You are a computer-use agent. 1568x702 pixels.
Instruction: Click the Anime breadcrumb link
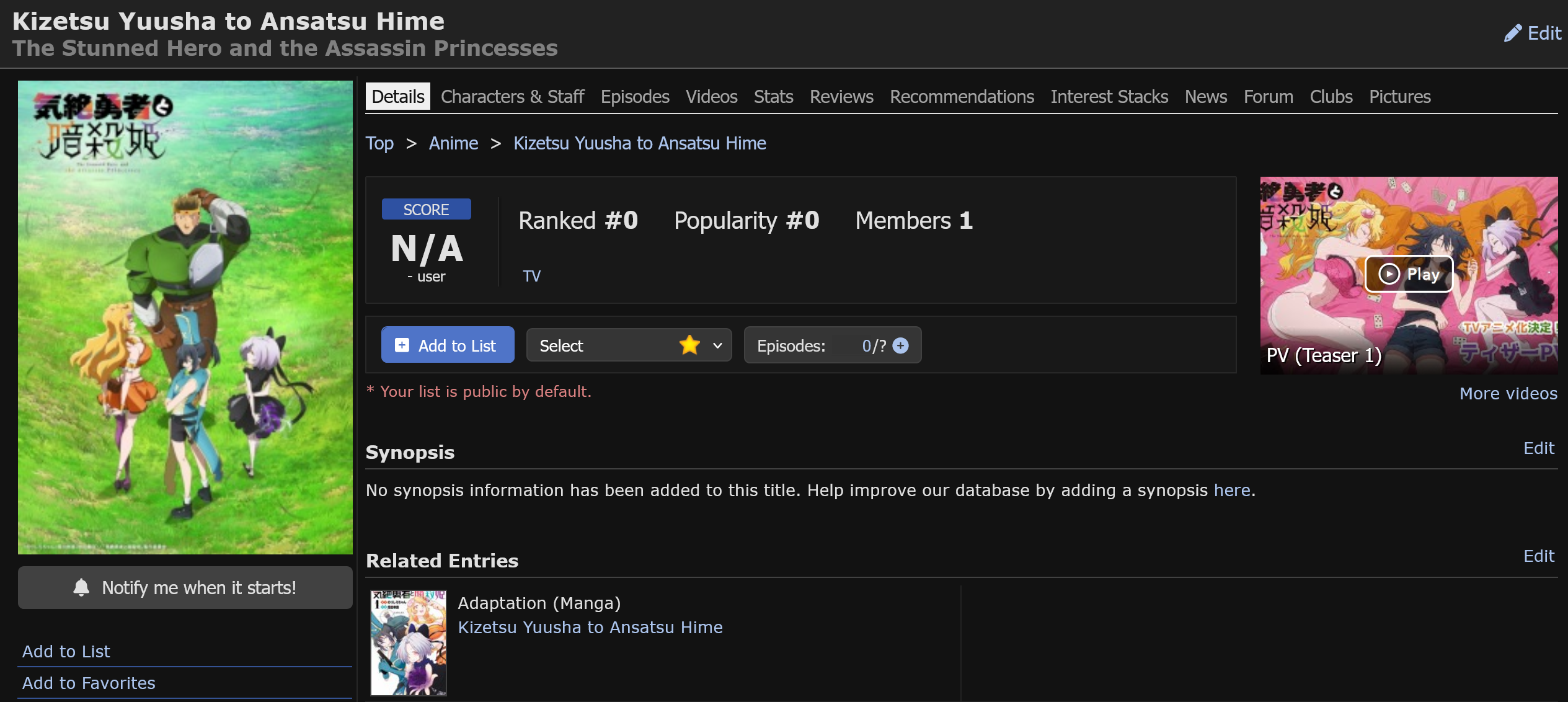click(453, 143)
